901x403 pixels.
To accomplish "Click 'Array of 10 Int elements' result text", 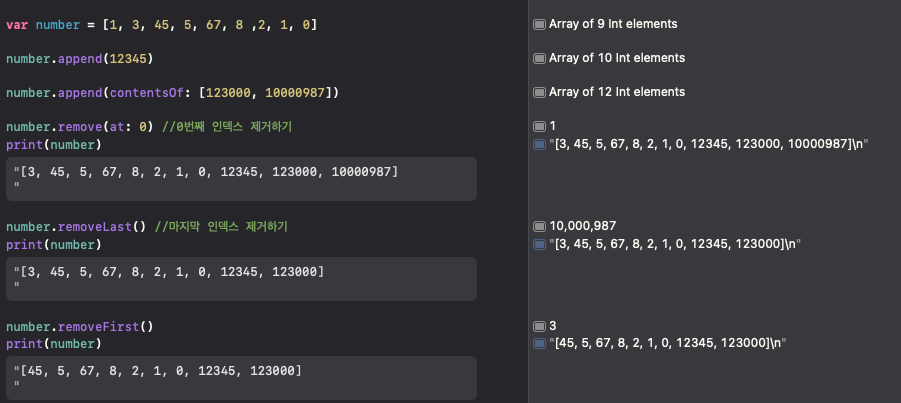I will 617,58.
